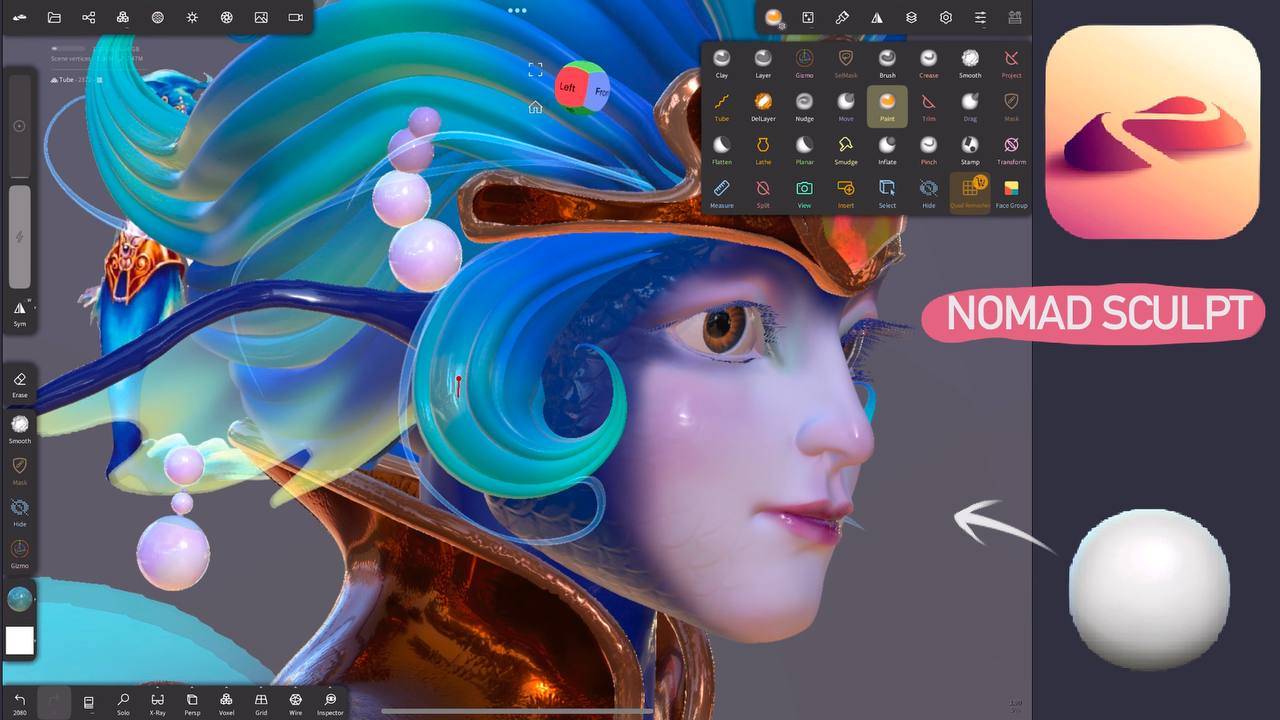Choose the Insert primitive tool
The height and width of the screenshot is (720, 1280).
846,193
